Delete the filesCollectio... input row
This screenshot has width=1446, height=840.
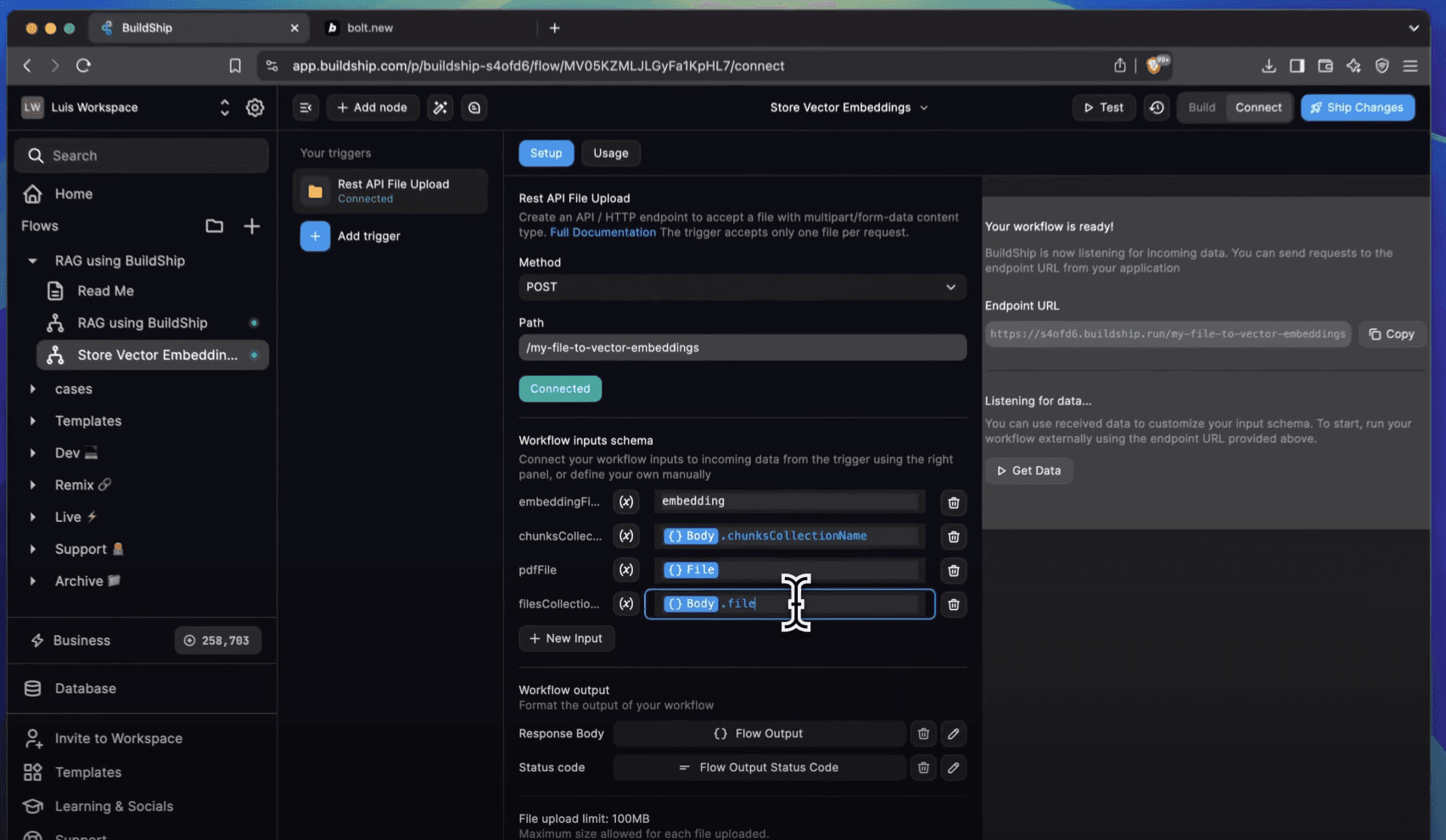coord(953,604)
